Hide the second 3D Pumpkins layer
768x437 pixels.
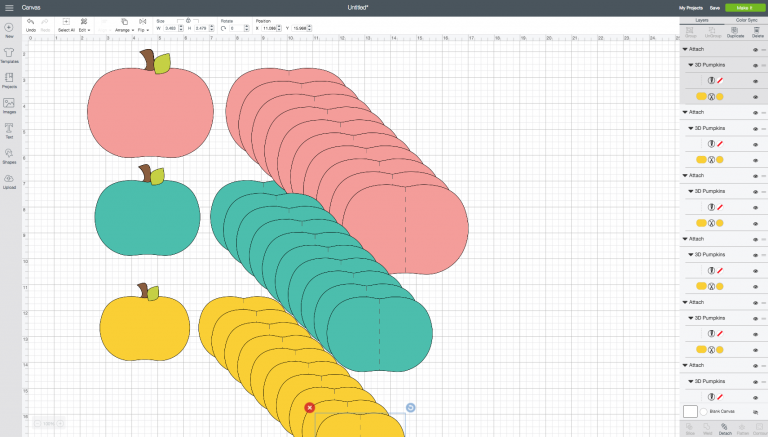(x=755, y=128)
